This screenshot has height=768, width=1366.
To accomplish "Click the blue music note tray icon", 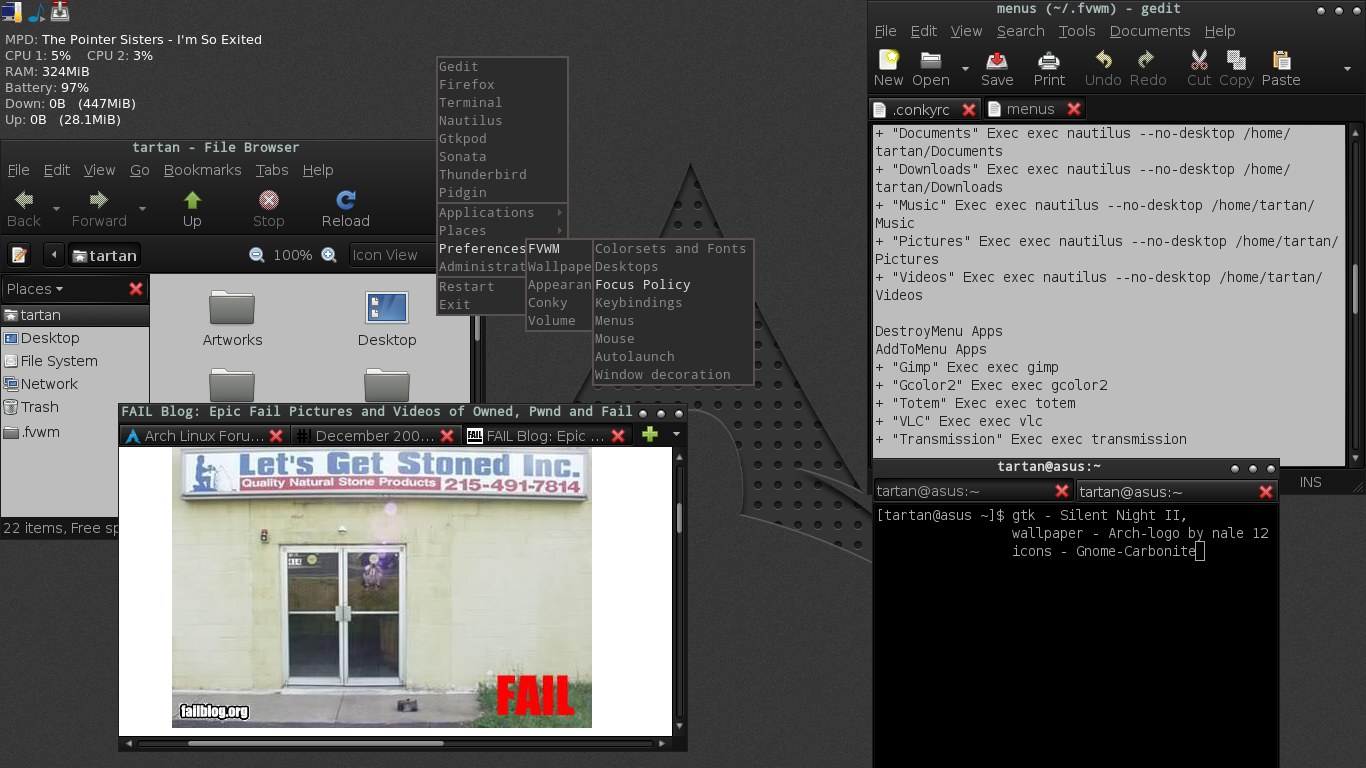I will (x=36, y=11).
